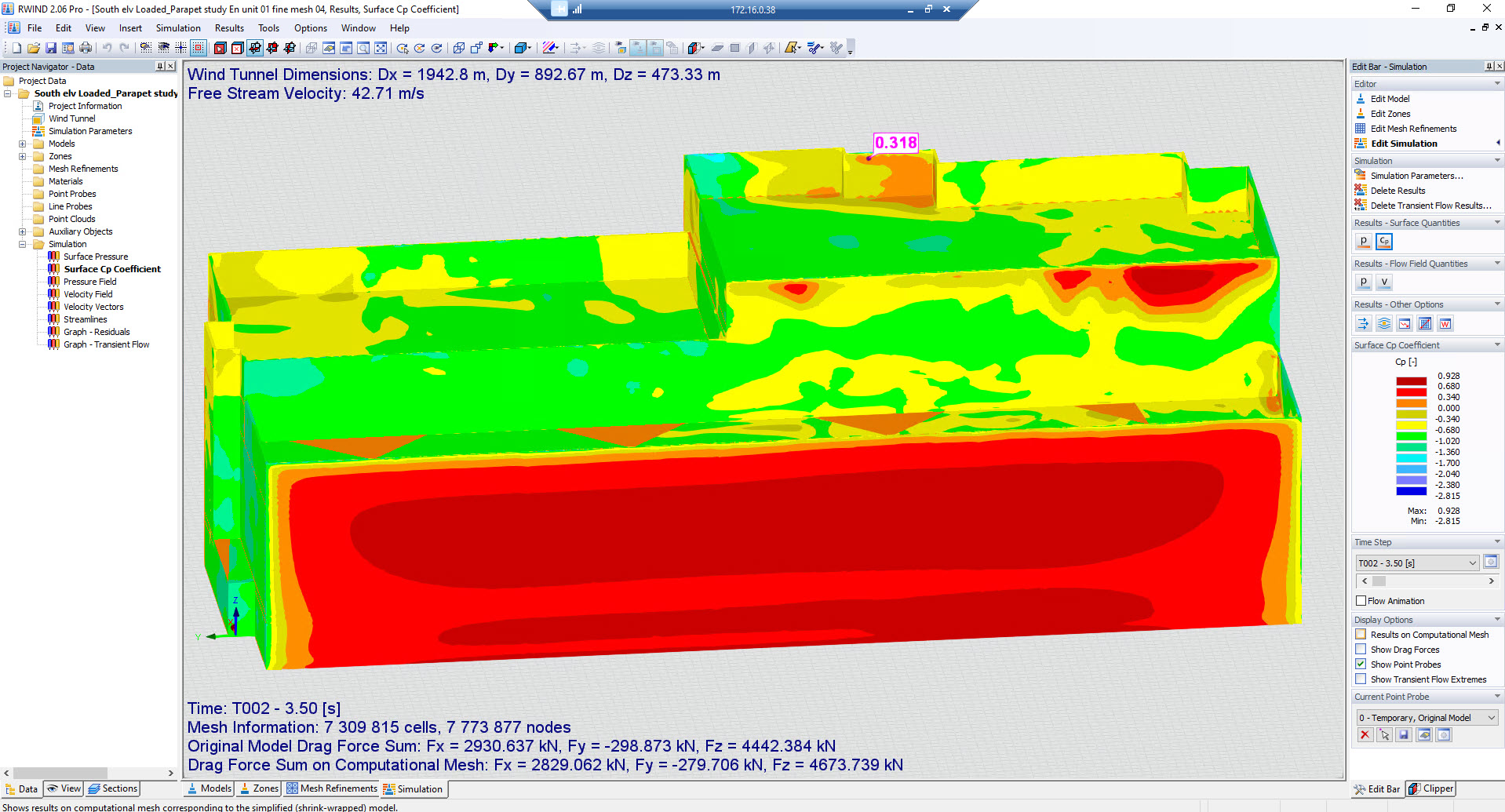Select the Cp surface quantity button
This screenshot has height=812, width=1505.
click(1383, 242)
